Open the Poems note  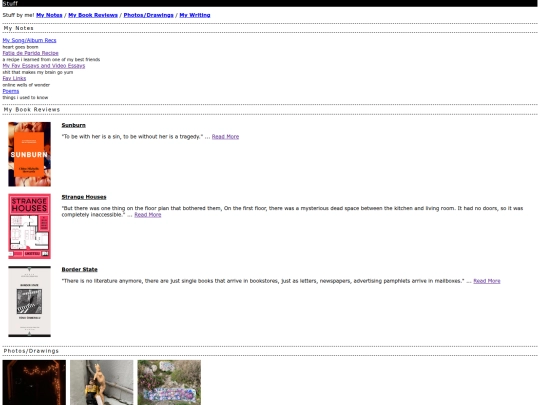tap(11, 91)
